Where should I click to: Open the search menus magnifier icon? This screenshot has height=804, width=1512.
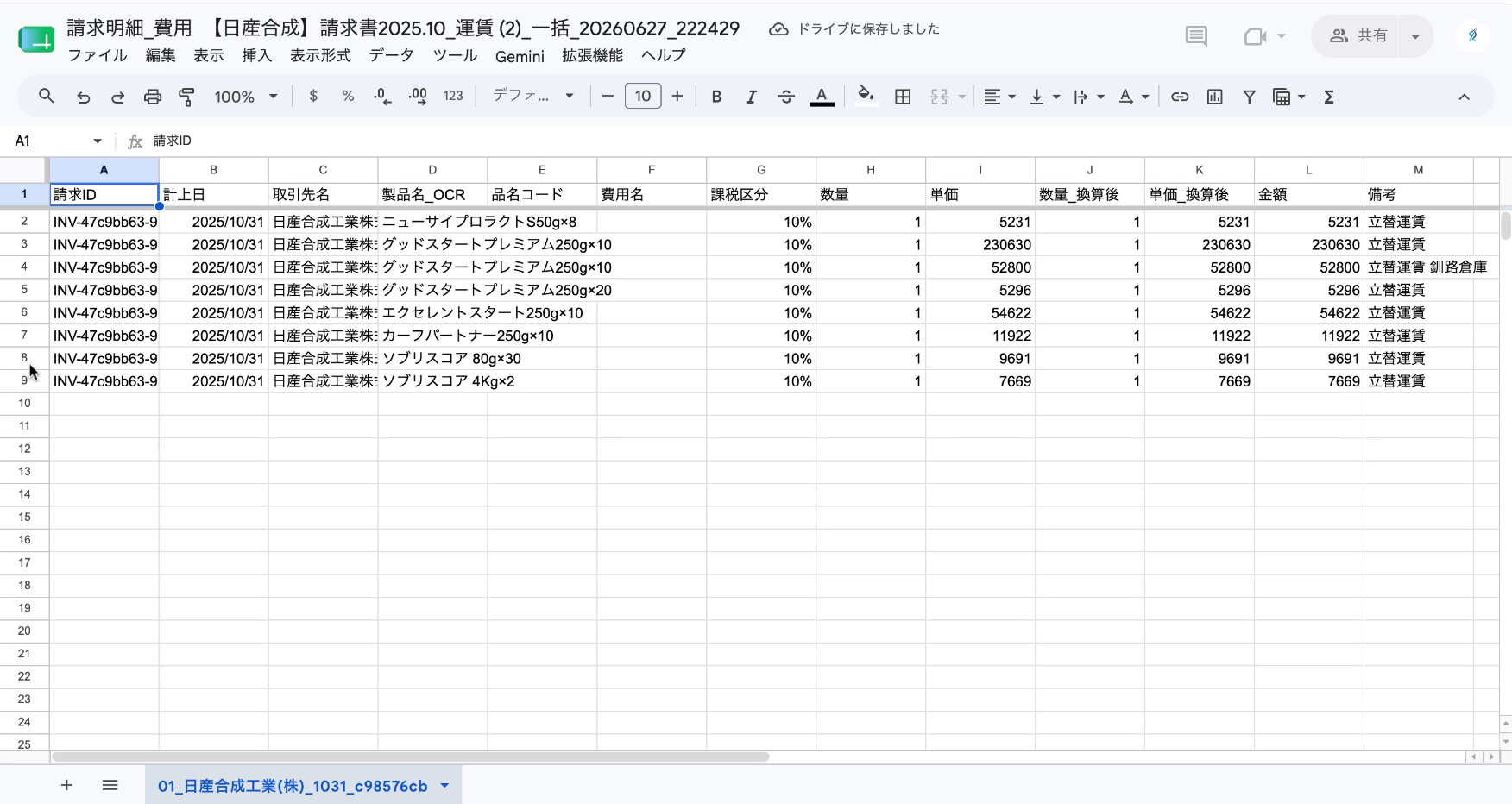pos(47,97)
